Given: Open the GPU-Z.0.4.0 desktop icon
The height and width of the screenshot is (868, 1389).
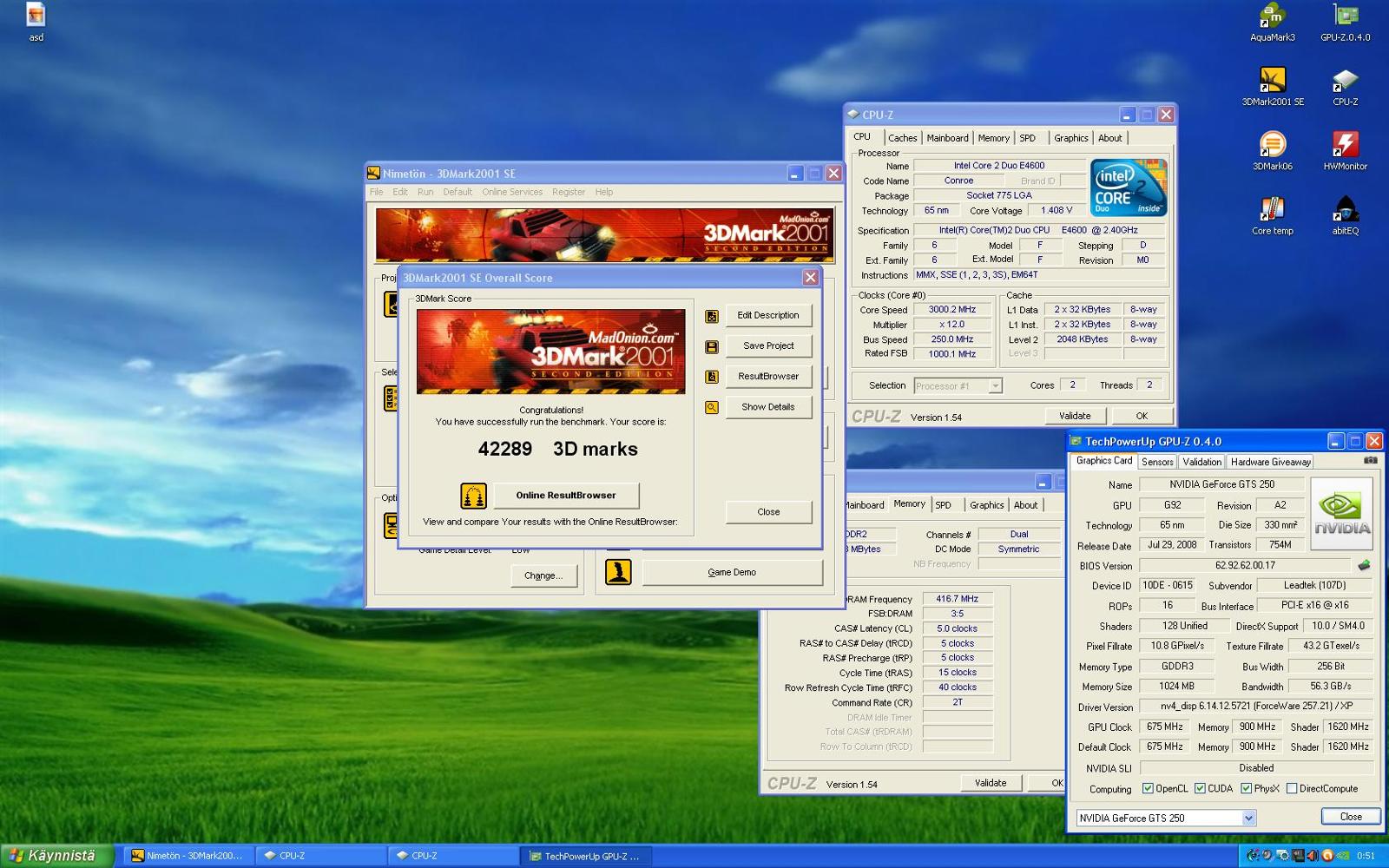Looking at the screenshot, I should (1345, 22).
